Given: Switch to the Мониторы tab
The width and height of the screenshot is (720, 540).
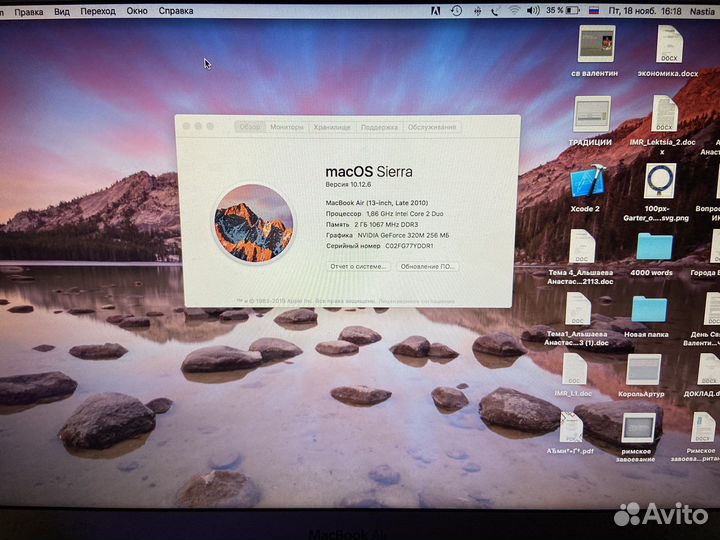Looking at the screenshot, I should pos(287,127).
